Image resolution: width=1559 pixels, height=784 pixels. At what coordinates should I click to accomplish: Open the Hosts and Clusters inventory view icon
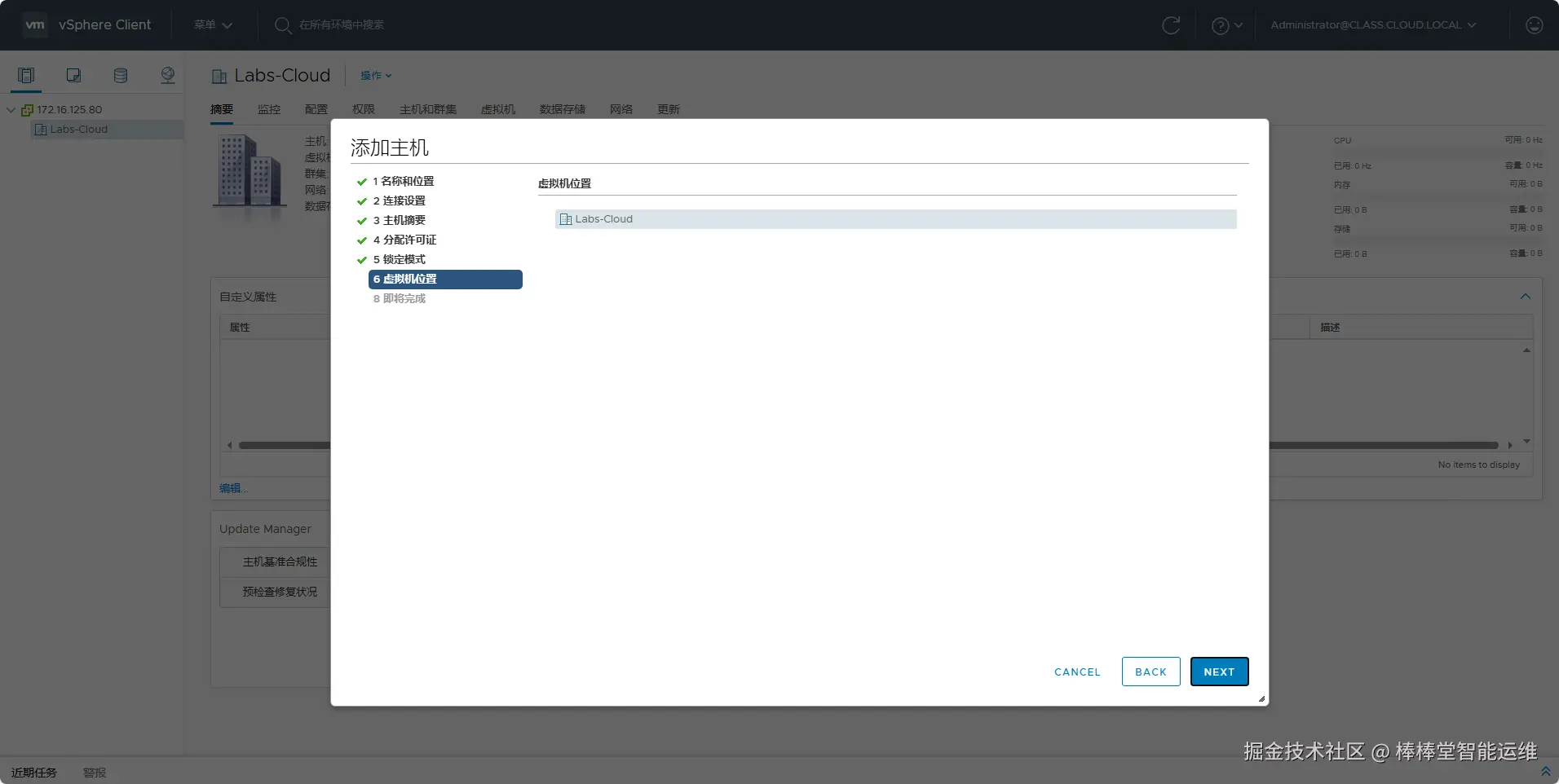(26, 76)
